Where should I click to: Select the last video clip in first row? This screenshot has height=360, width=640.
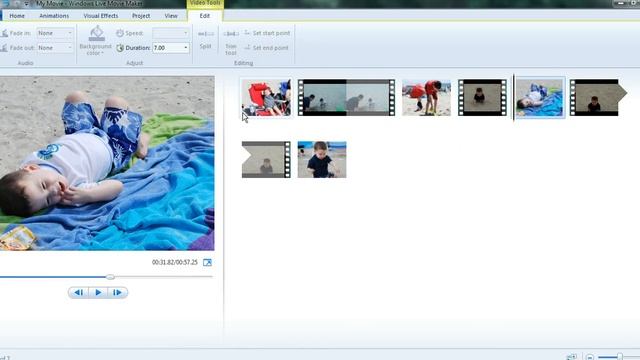coord(598,98)
